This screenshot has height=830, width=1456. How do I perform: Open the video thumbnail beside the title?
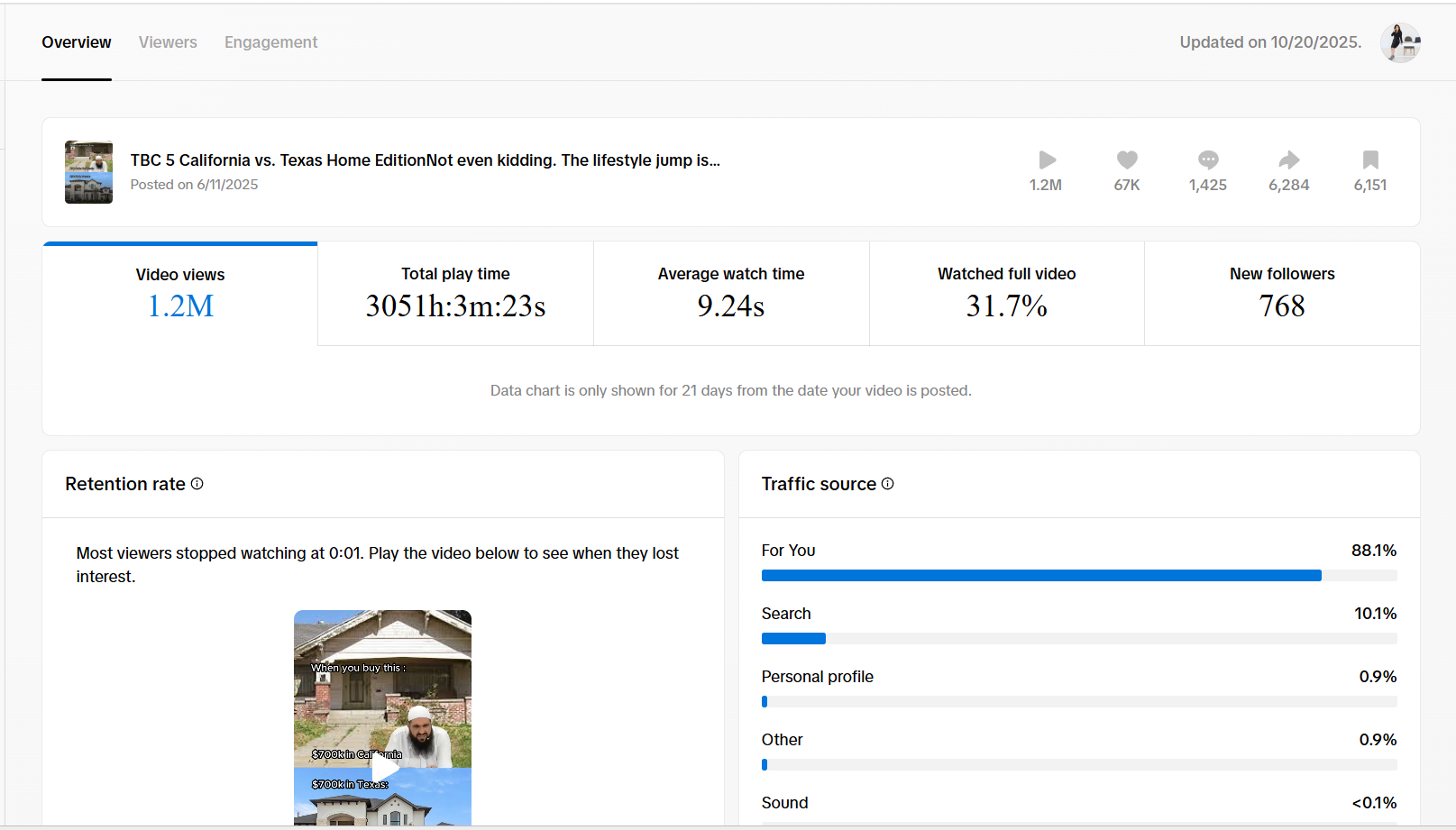88,172
